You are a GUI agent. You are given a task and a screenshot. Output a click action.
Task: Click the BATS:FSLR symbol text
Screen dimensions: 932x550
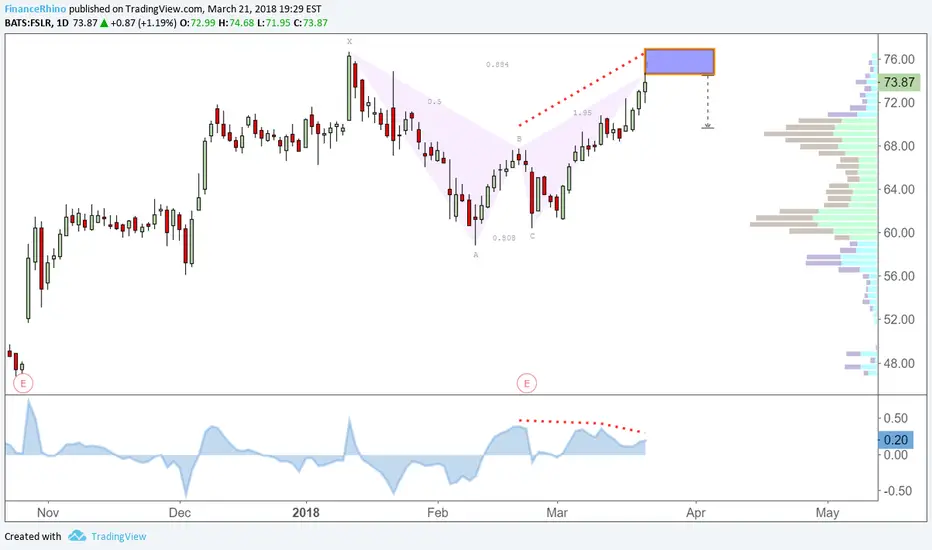(x=28, y=23)
